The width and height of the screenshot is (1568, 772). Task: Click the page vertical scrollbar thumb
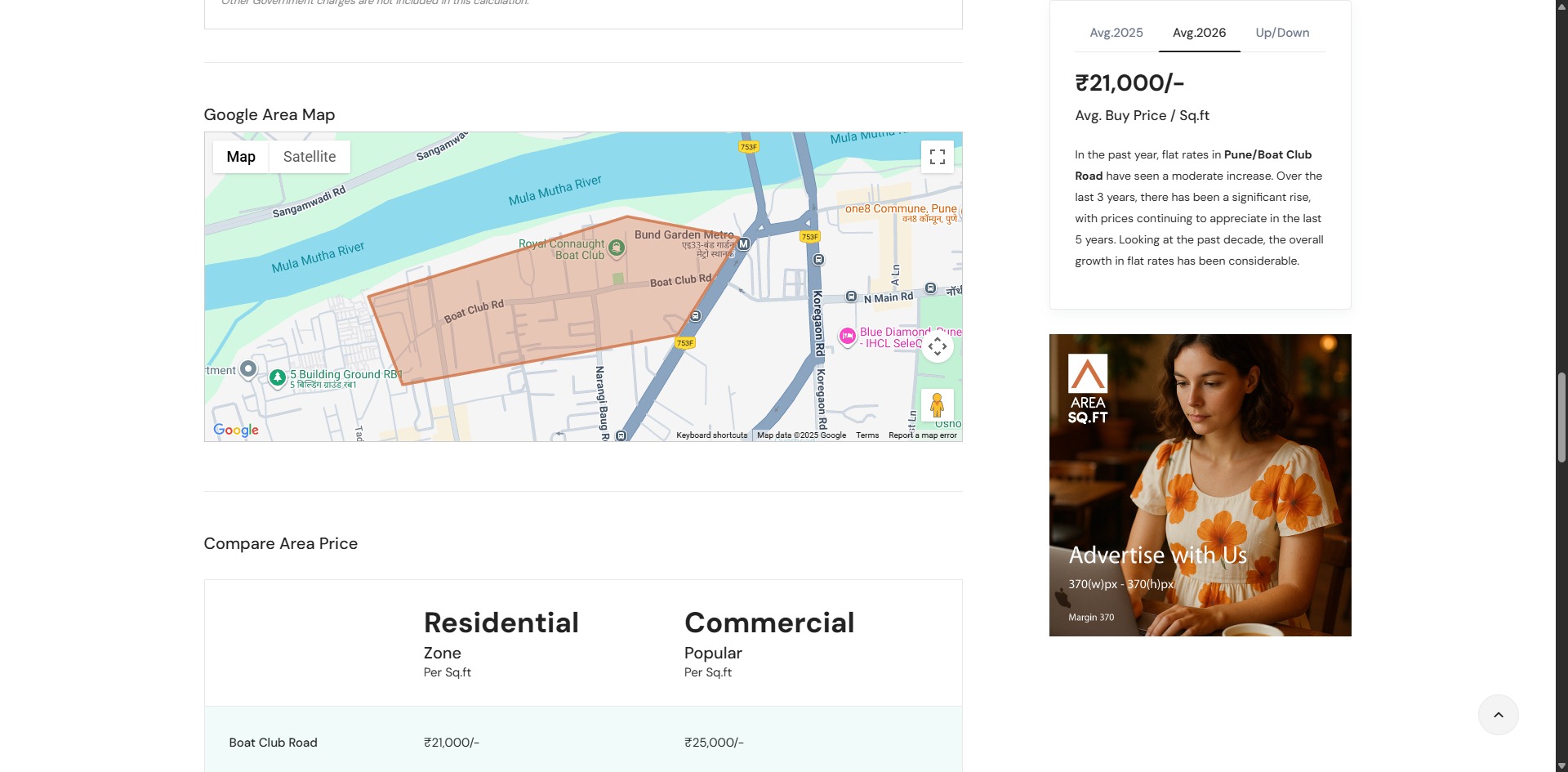click(x=1561, y=417)
